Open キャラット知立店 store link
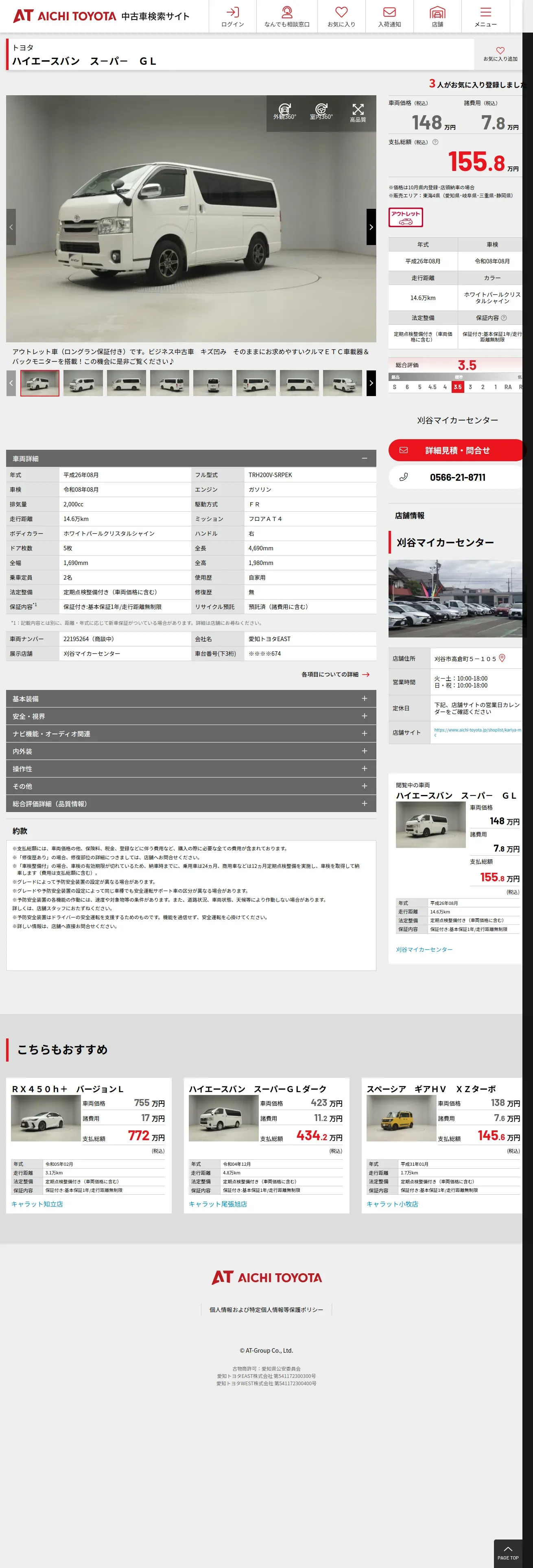This screenshot has width=533, height=1568. [x=37, y=1204]
